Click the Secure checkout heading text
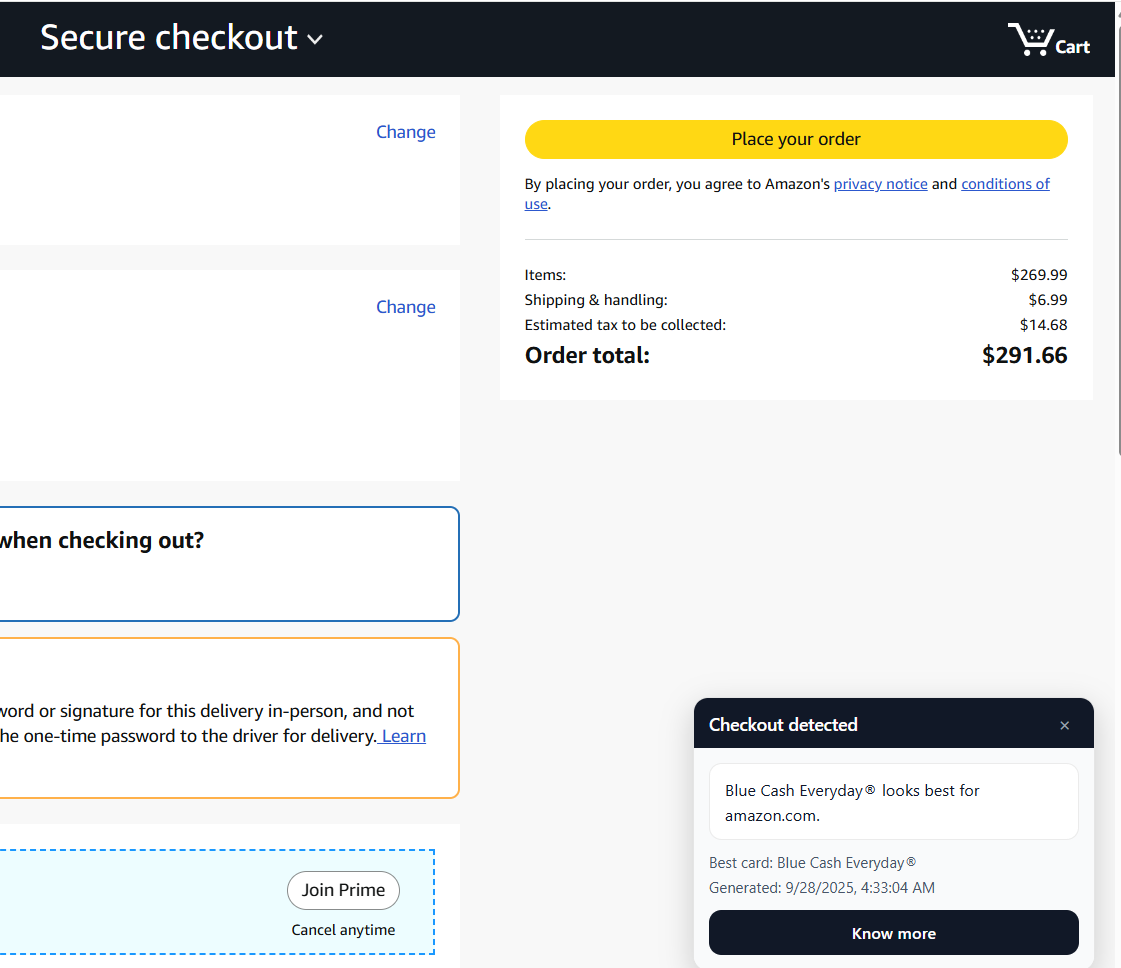The width and height of the screenshot is (1121, 968). point(168,38)
